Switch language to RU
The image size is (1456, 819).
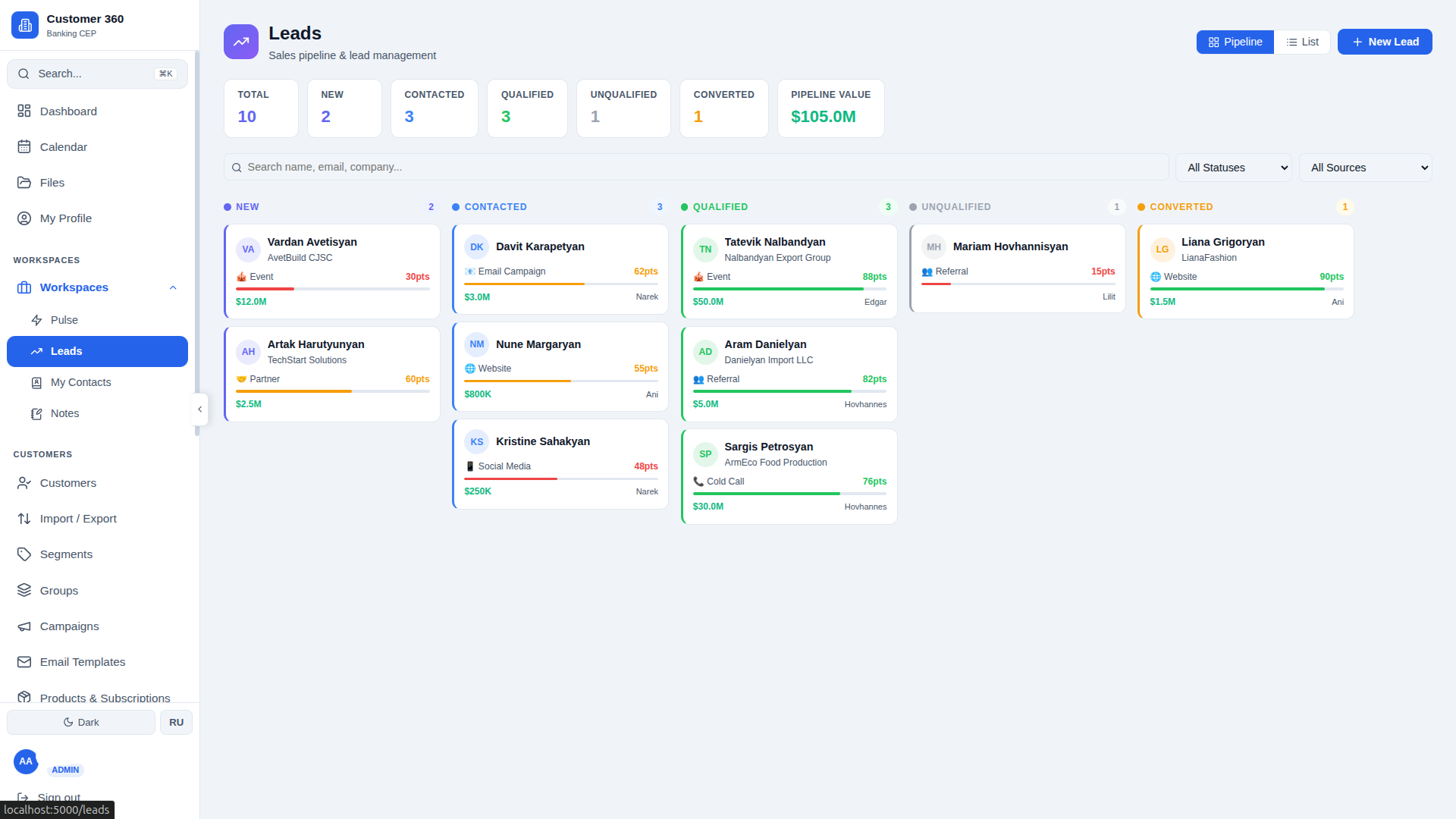point(176,723)
